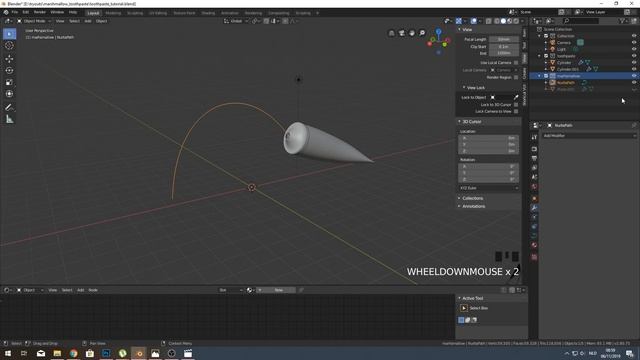This screenshot has width=640, height=360.
Task: Toggle Lock to 3D Cursor checkbox
Action: coord(516,104)
